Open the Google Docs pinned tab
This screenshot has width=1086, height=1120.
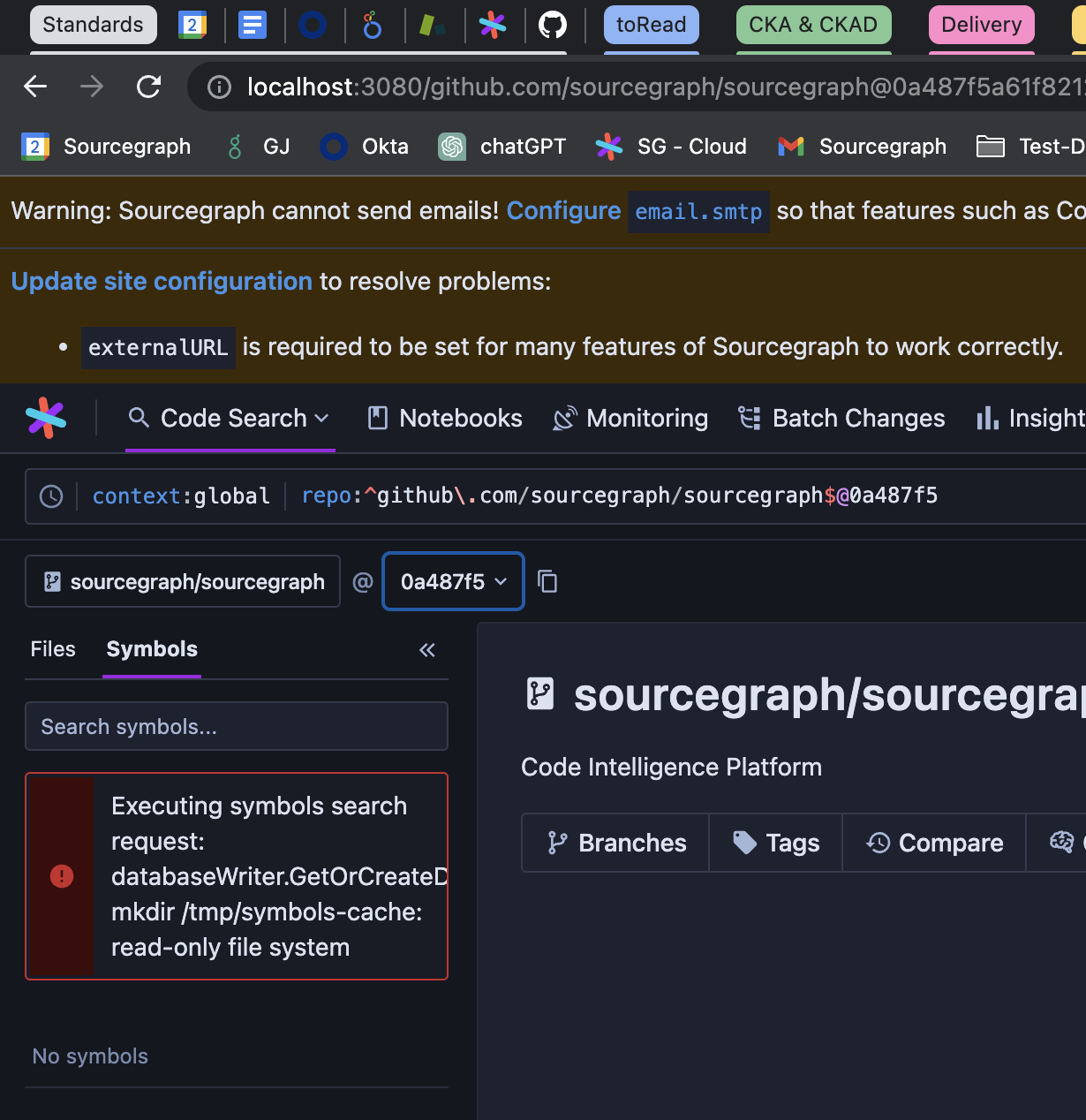pyautogui.click(x=253, y=25)
